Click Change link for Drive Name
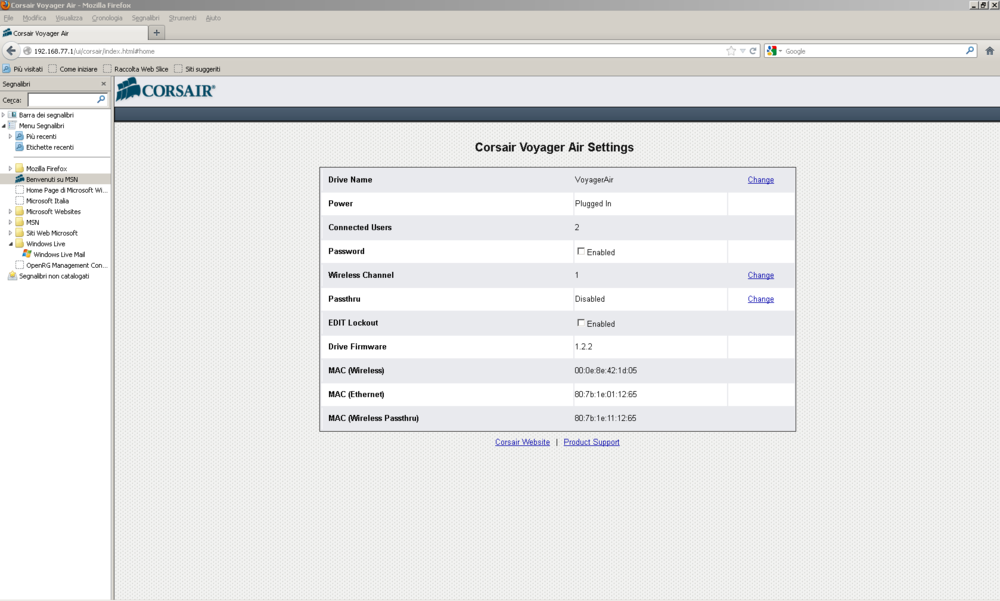Image resolution: width=1000 pixels, height=601 pixels. point(761,180)
